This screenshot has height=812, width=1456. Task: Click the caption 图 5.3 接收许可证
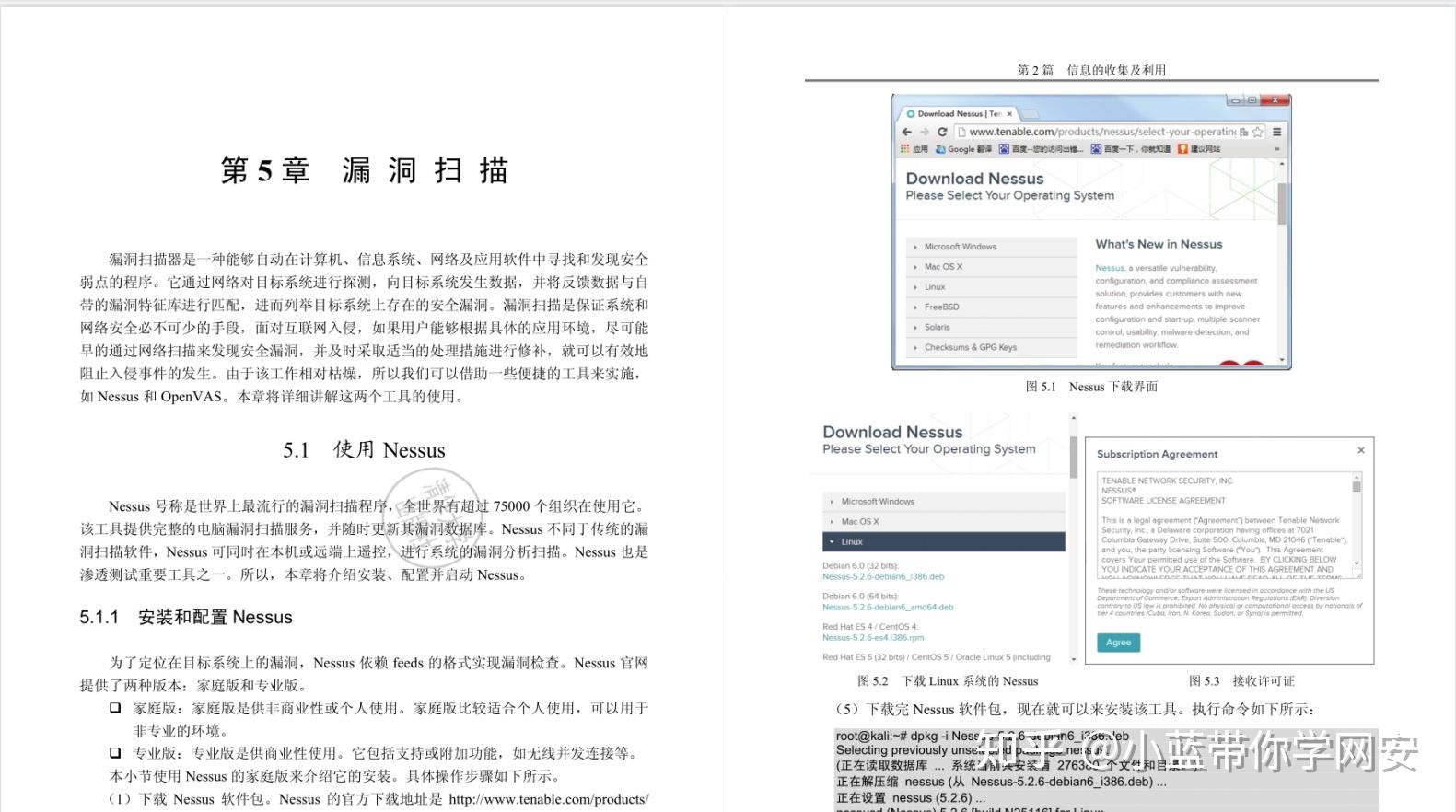coord(1241,681)
